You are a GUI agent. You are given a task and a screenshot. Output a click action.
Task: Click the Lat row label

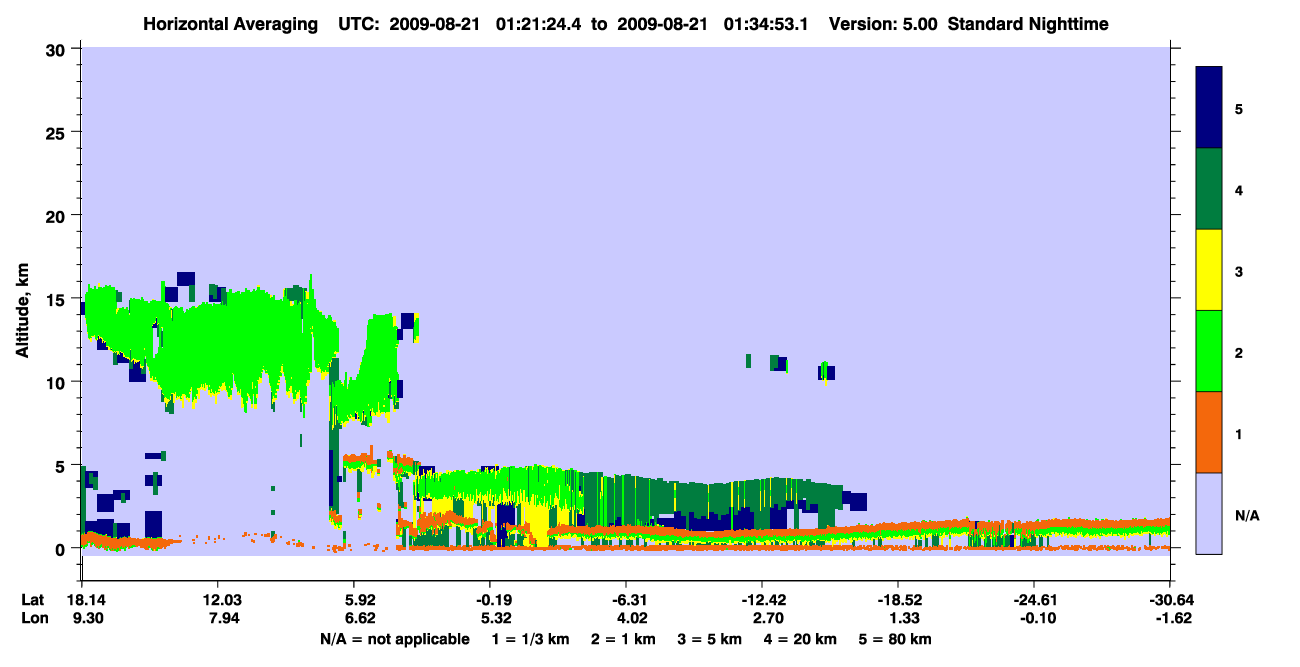click(x=32, y=600)
